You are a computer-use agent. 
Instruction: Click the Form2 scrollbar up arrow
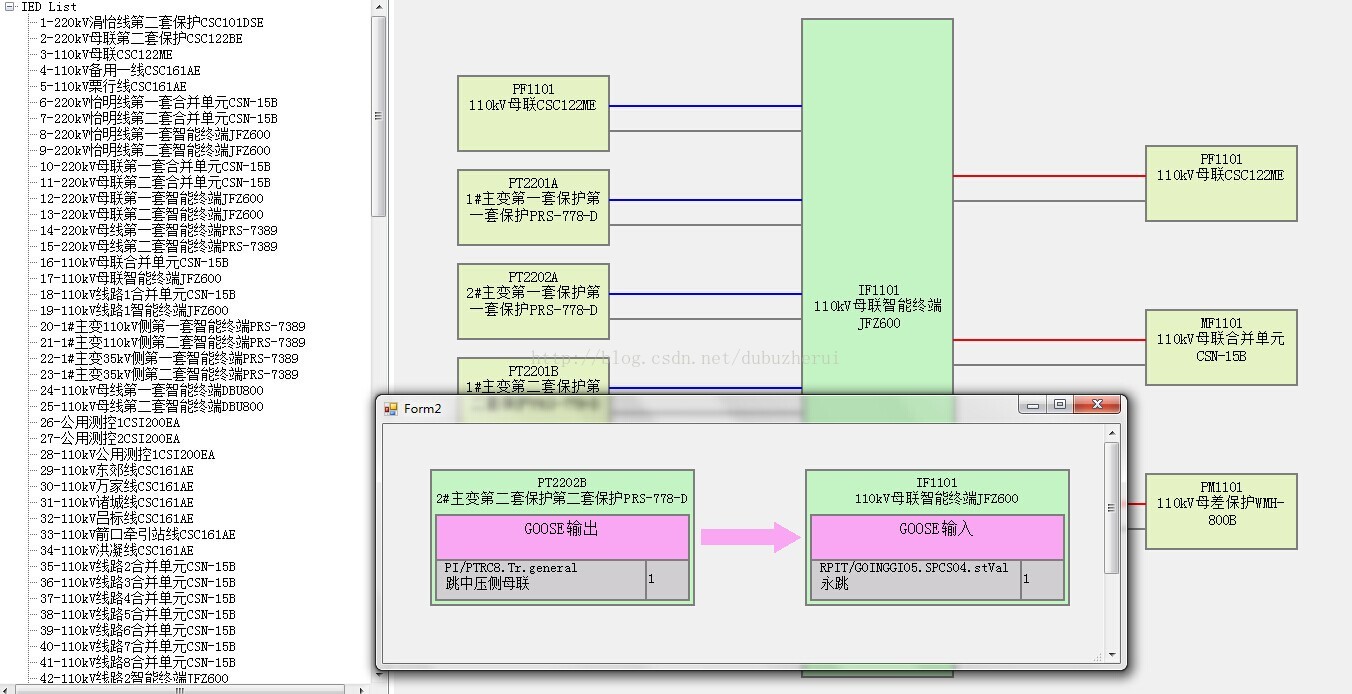1111,433
